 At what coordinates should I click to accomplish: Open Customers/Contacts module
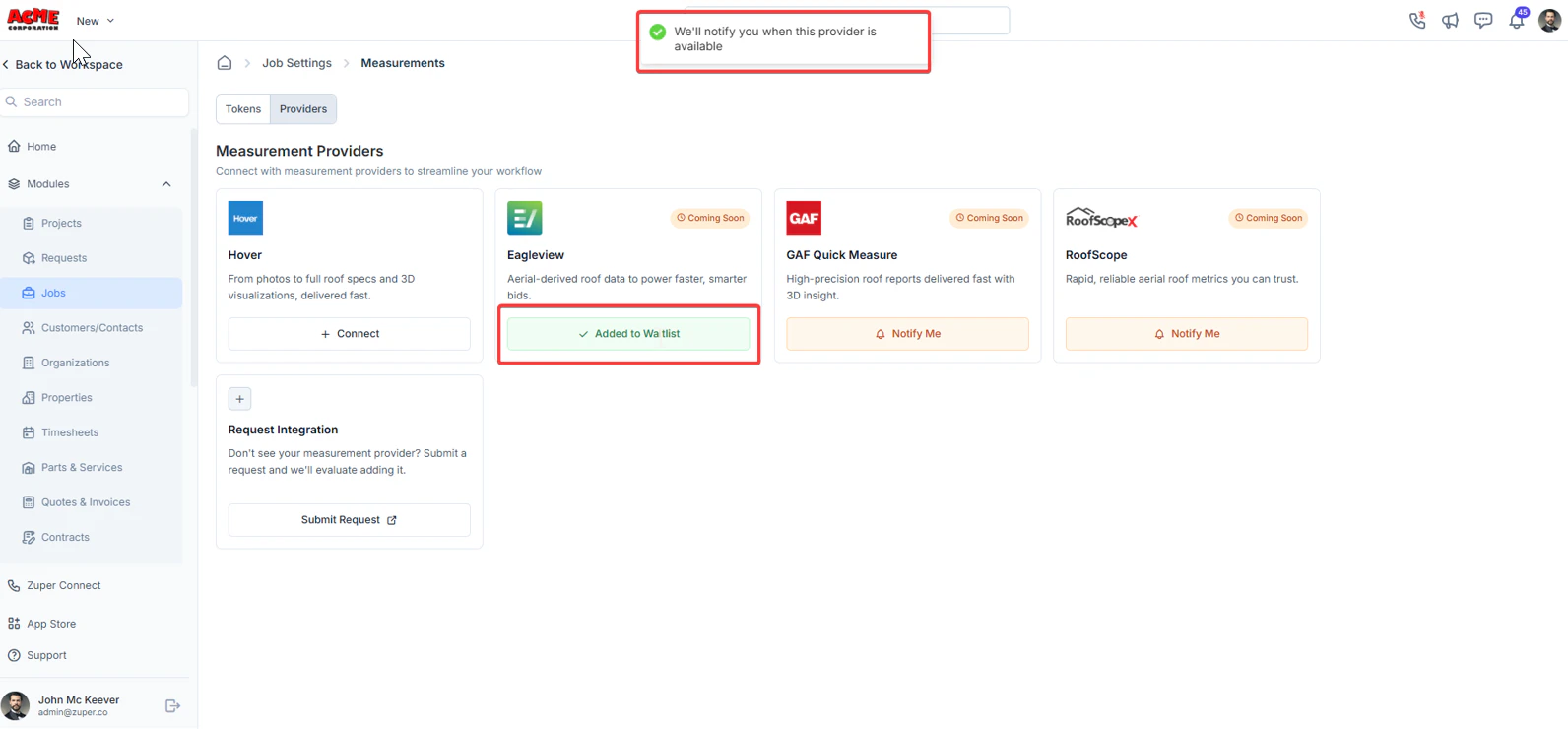point(91,327)
